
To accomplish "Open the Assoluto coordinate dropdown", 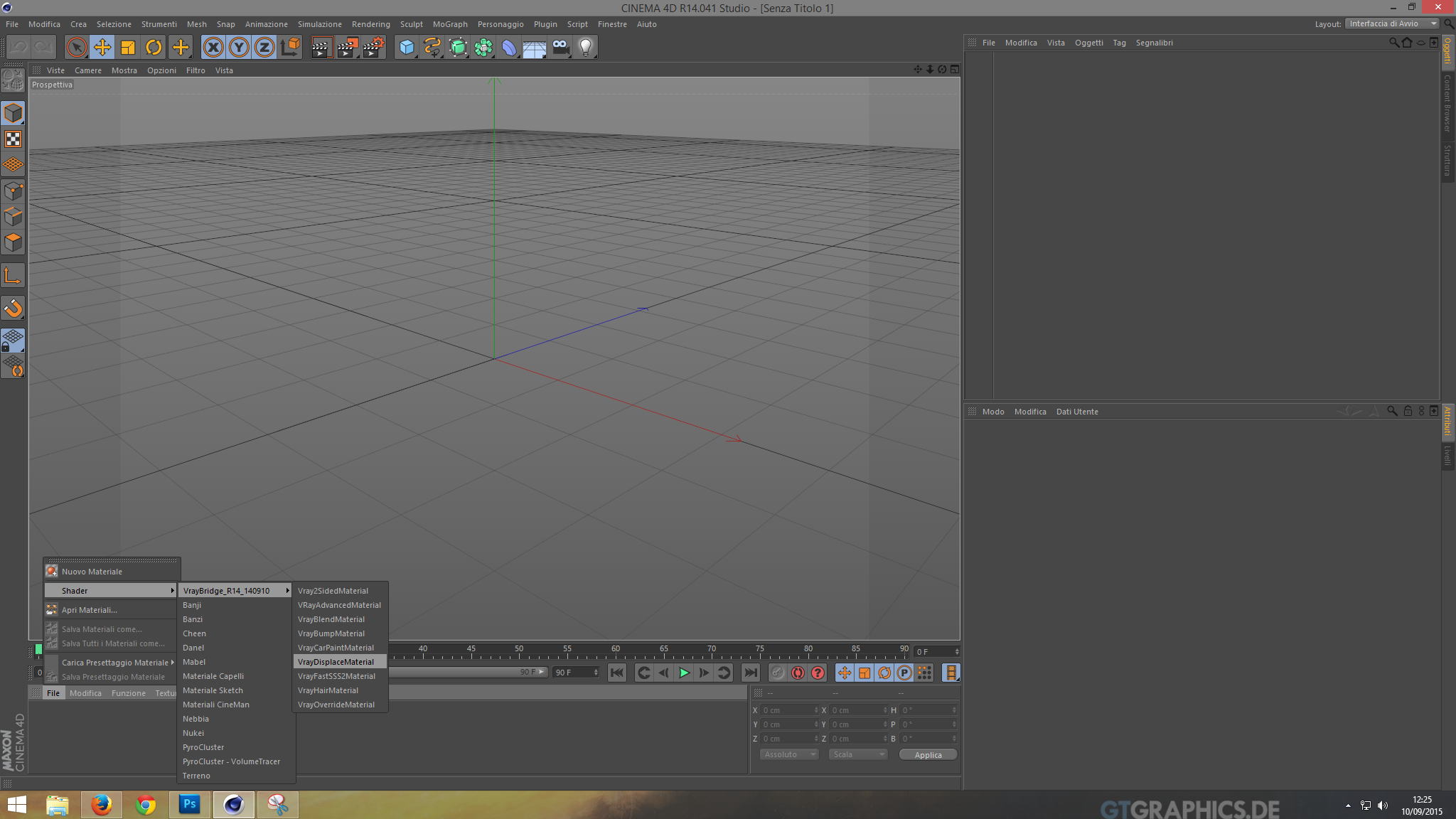I will (789, 754).
